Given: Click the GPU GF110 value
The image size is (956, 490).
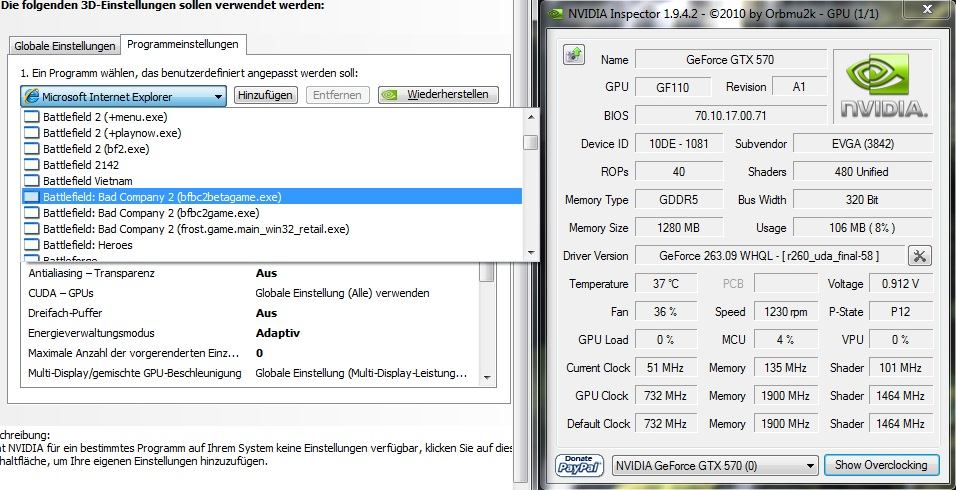Looking at the screenshot, I should (672, 87).
